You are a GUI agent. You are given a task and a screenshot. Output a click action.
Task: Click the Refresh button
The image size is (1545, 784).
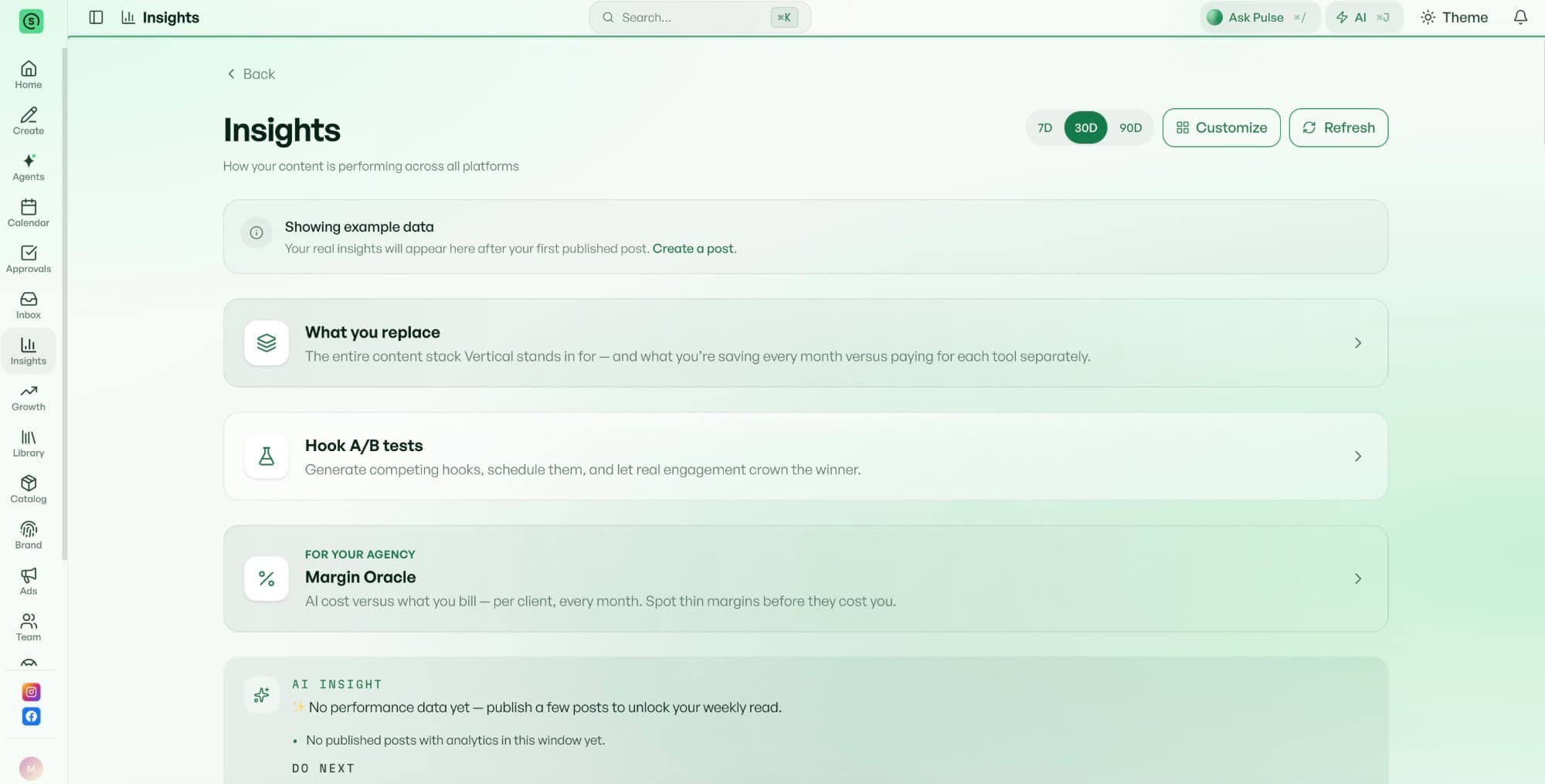[x=1339, y=127]
